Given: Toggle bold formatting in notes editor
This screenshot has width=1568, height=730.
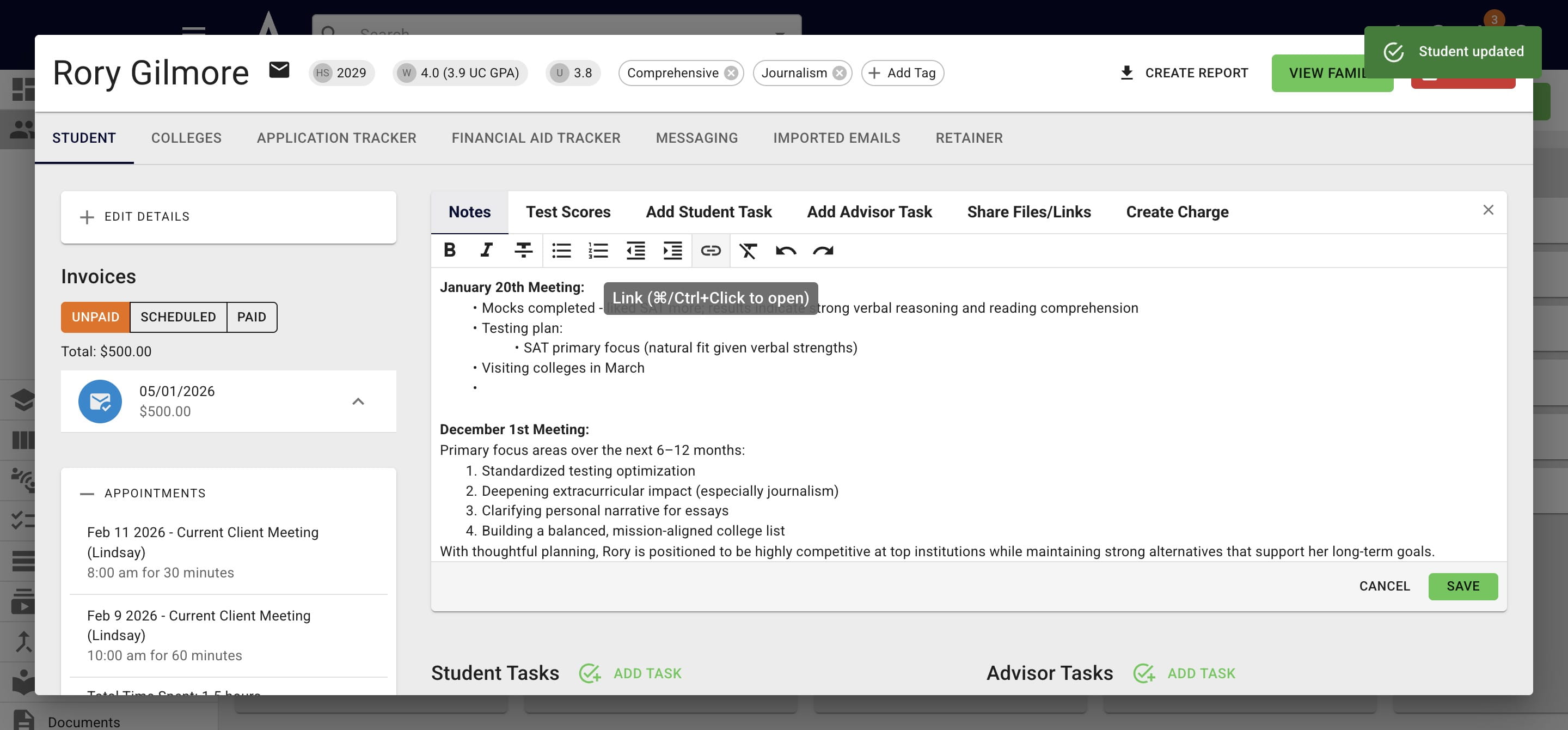Looking at the screenshot, I should click(449, 250).
